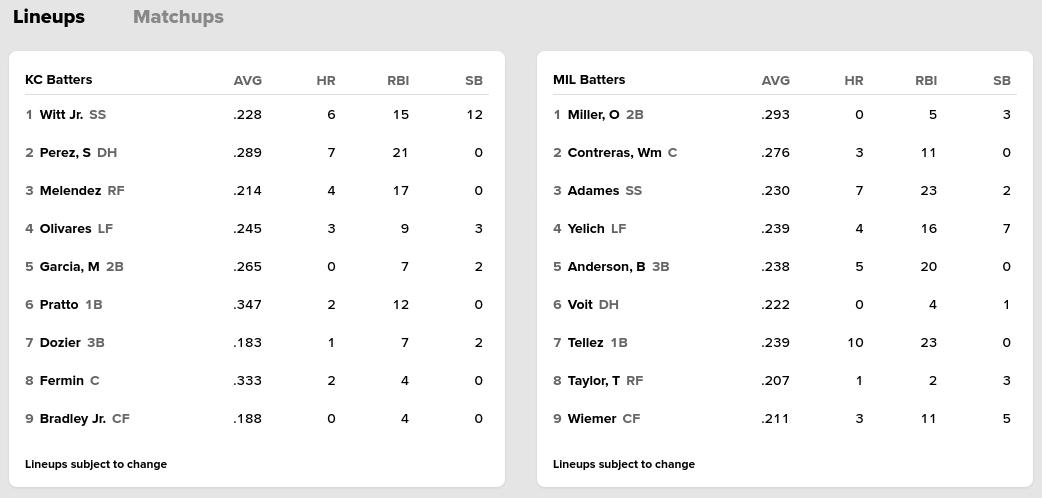Select Wiemer in MIL batters
The height and width of the screenshot is (498, 1042).
(591, 419)
